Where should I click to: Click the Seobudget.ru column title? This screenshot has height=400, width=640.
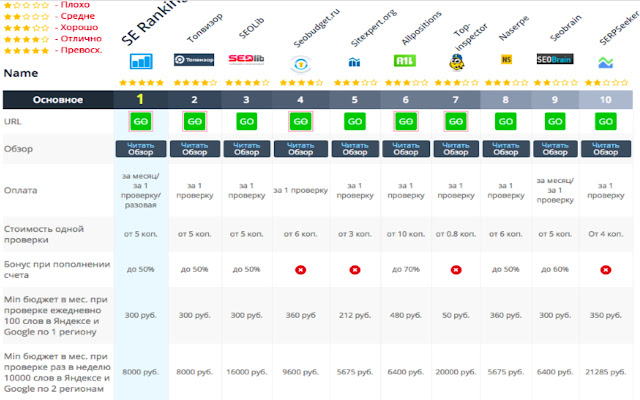coord(317,28)
